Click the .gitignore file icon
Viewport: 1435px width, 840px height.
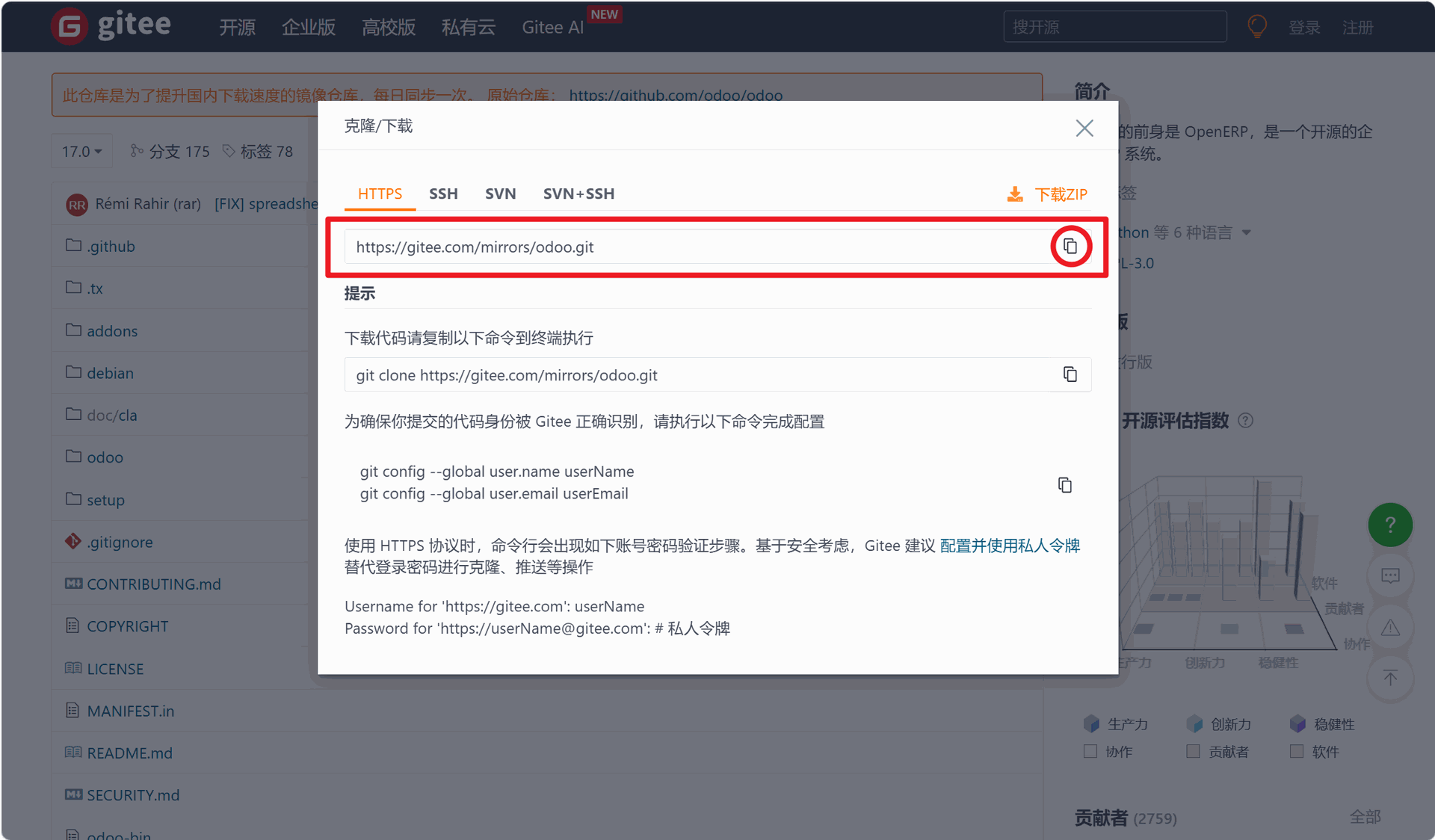73,541
